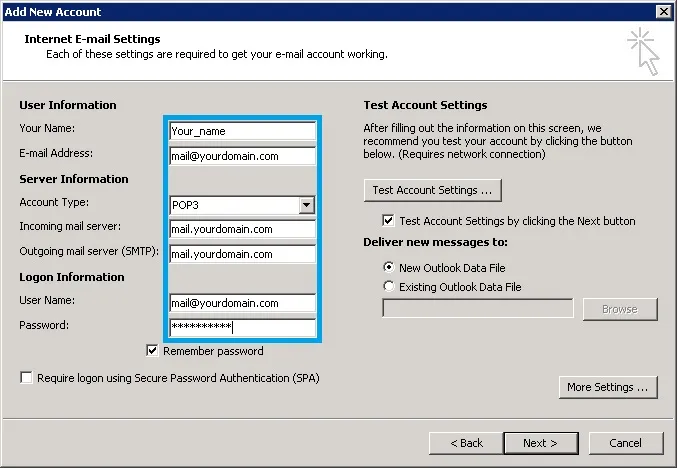The height and width of the screenshot is (468, 678).
Task: Go back with the Back button
Action: click(466, 443)
